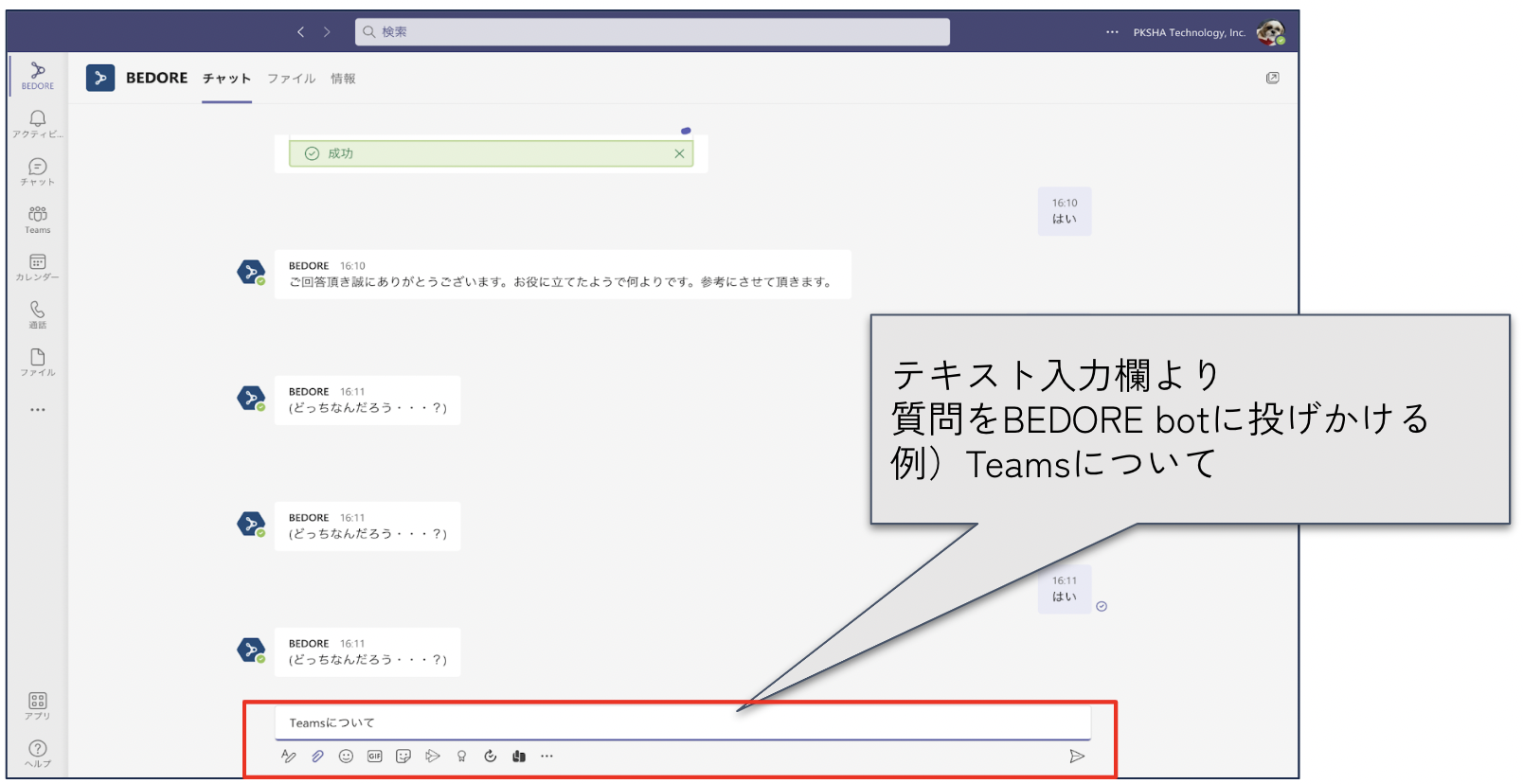Open Teams in the left sidebar
The width and height of the screenshot is (1523, 784).
[x=38, y=219]
